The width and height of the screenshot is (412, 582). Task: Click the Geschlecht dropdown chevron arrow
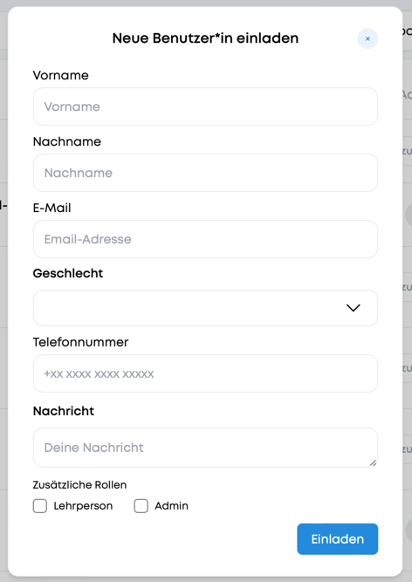(353, 308)
